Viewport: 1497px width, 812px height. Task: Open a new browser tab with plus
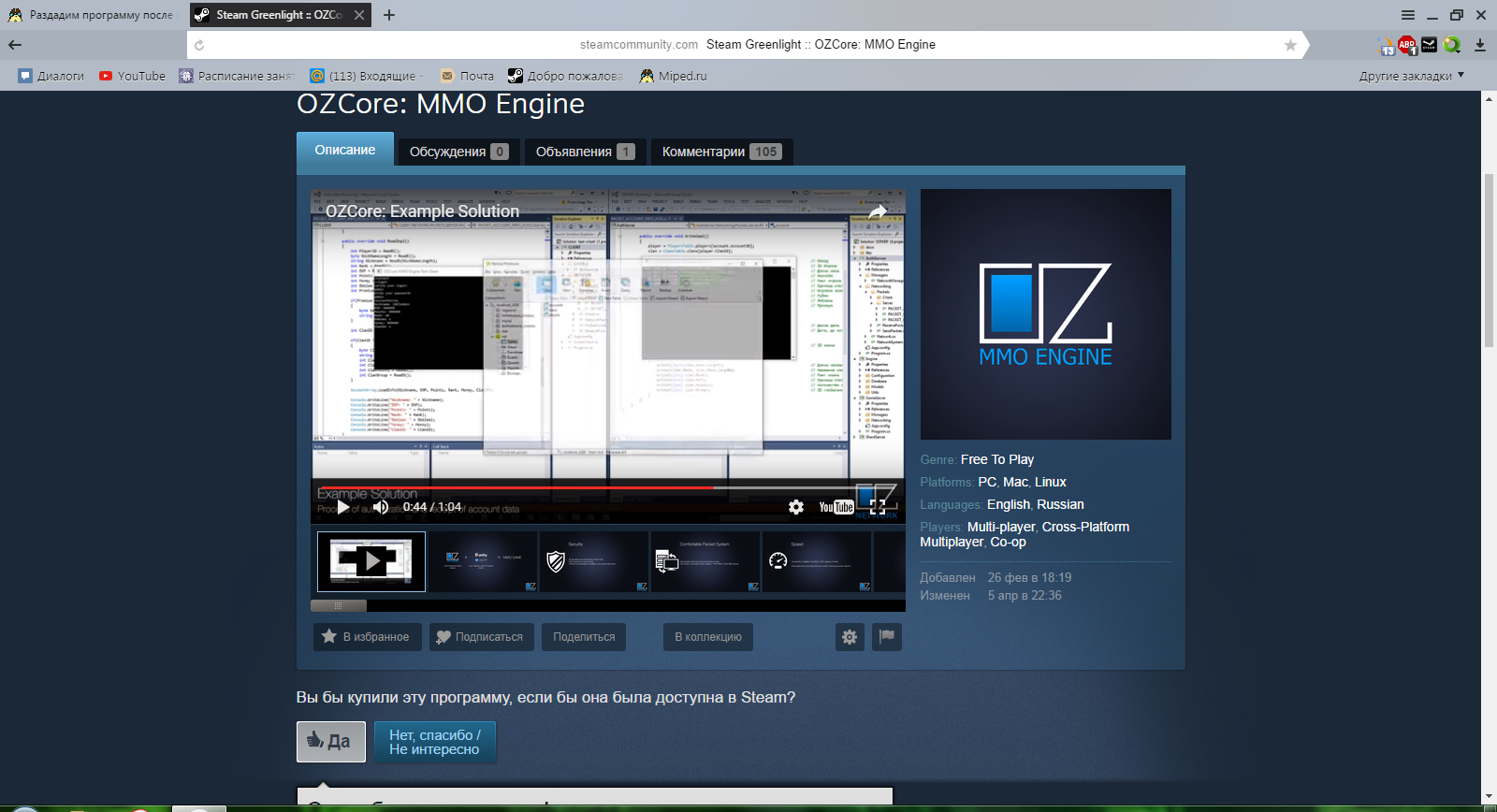click(x=389, y=15)
